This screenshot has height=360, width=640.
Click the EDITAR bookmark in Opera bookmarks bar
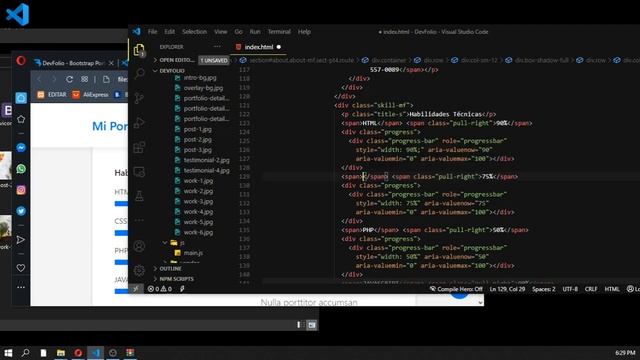point(52,94)
